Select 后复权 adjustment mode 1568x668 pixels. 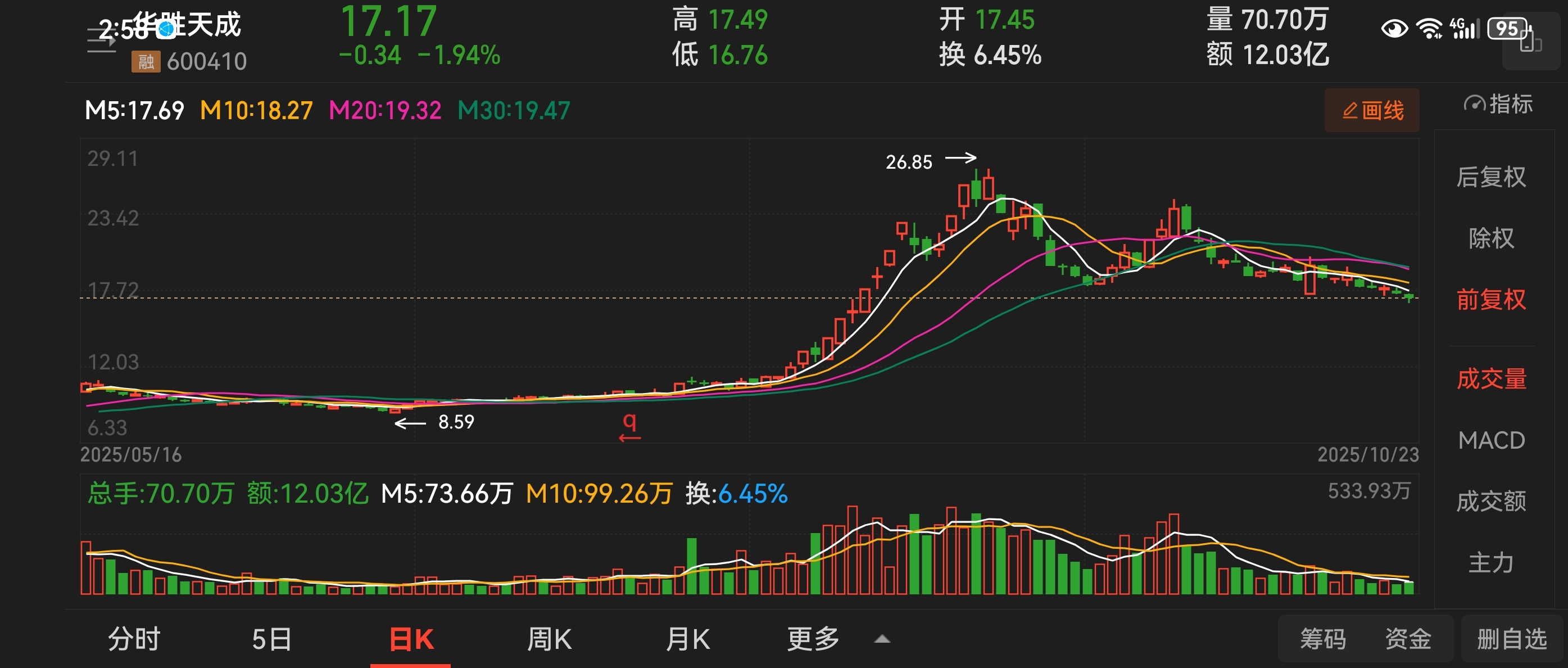point(1490,177)
